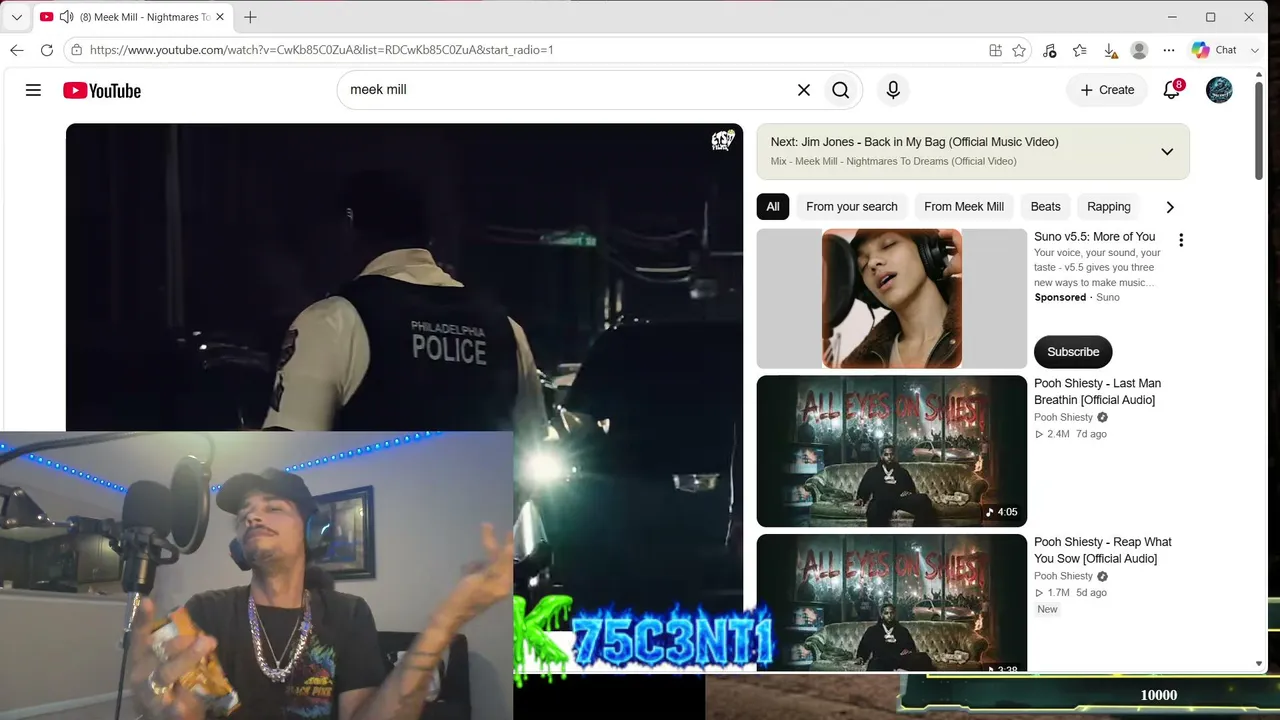Image resolution: width=1280 pixels, height=720 pixels.
Task: Open YouTube notifications bell
Action: click(1172, 90)
